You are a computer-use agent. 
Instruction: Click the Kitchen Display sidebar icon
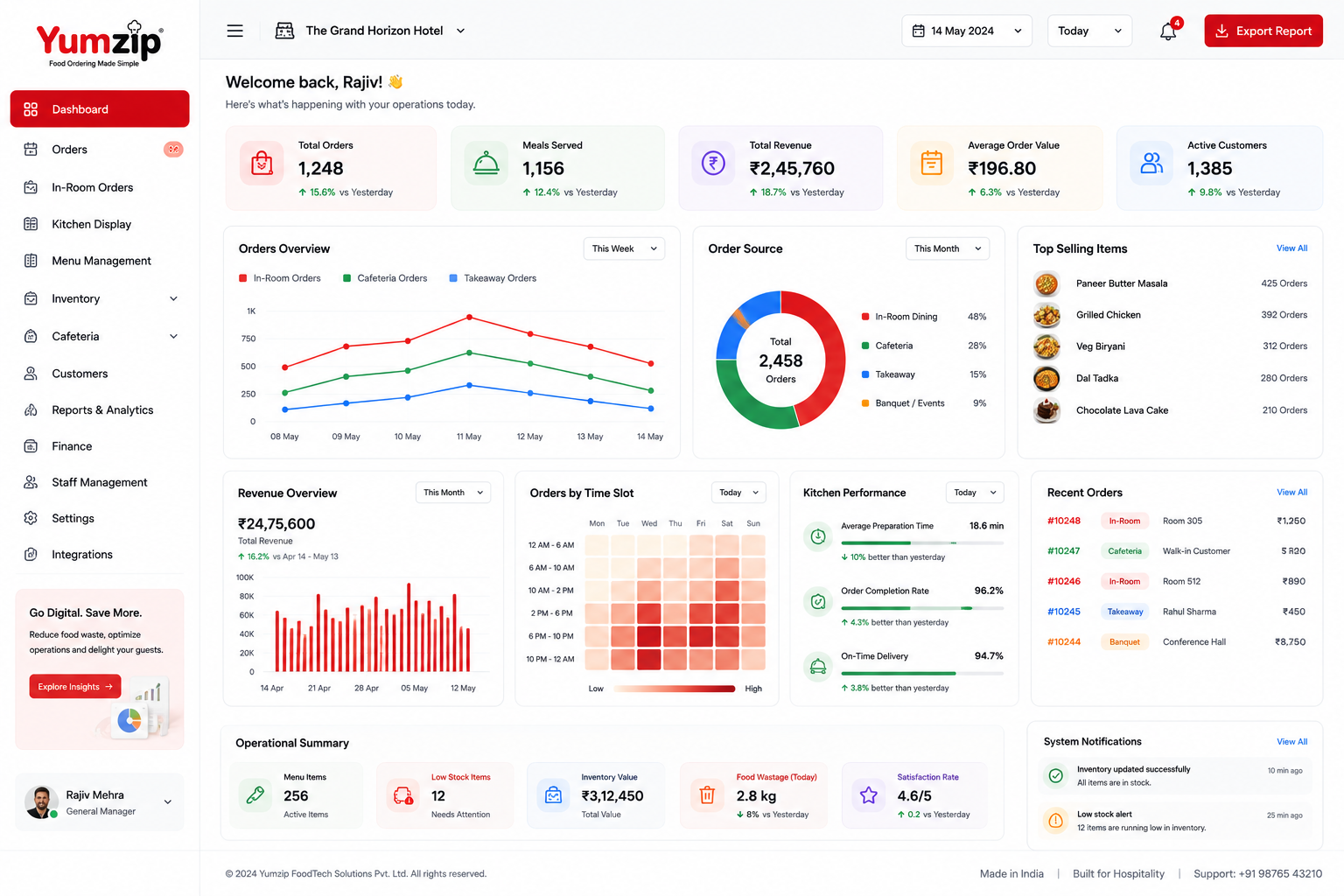pyautogui.click(x=31, y=224)
